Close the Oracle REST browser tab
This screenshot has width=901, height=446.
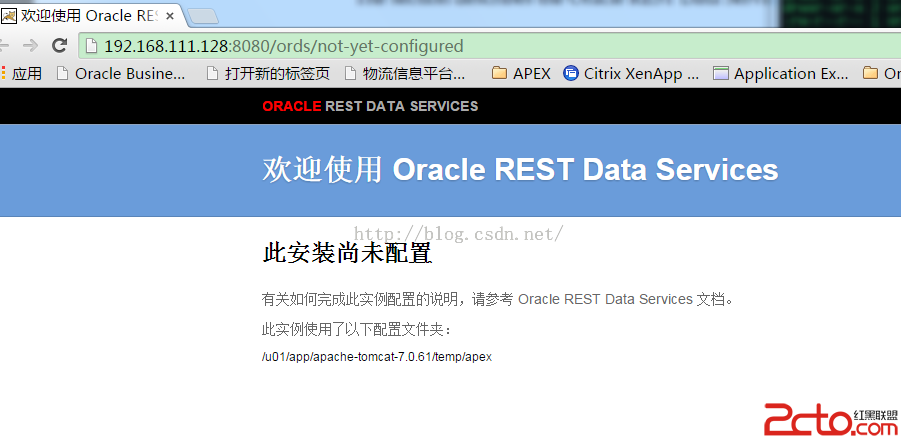(x=170, y=16)
